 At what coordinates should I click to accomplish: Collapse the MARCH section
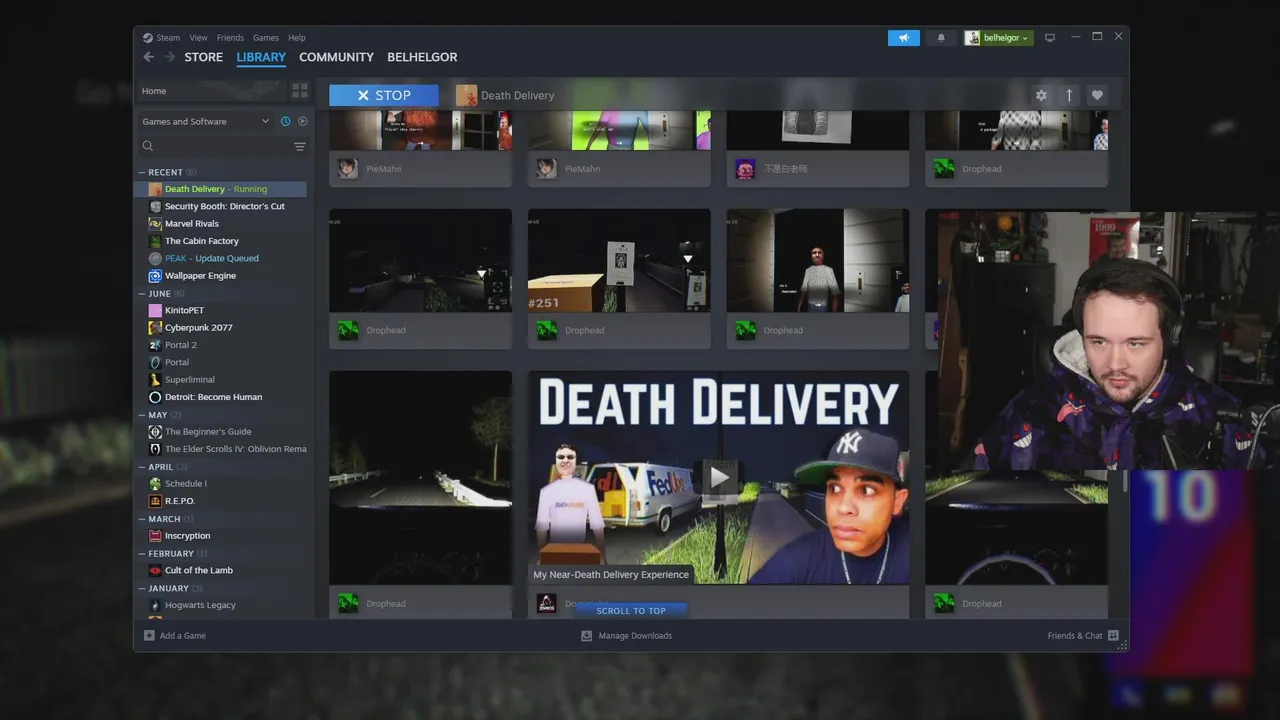[x=142, y=519]
